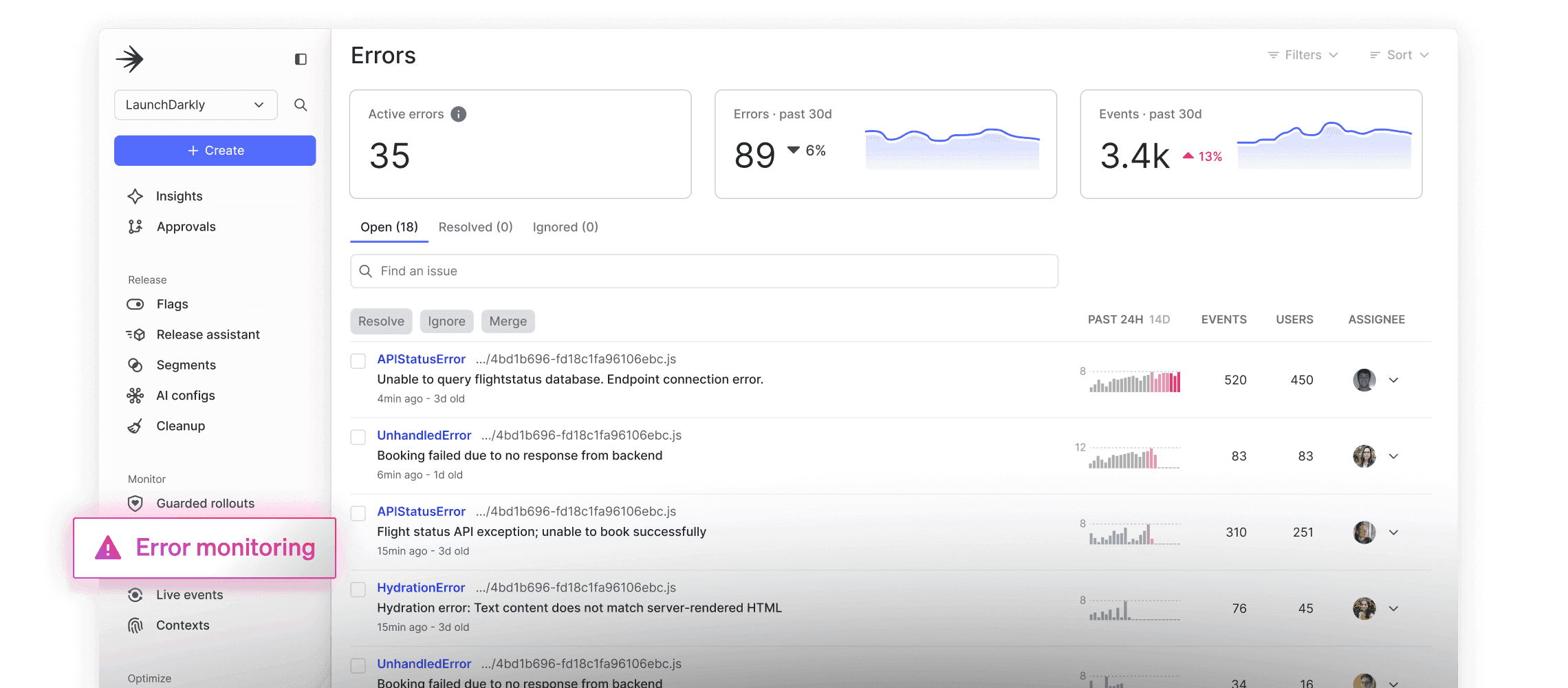Select the checkbox for Unable to query flightstatus error
The width and height of the screenshot is (1568, 688).
(x=358, y=361)
